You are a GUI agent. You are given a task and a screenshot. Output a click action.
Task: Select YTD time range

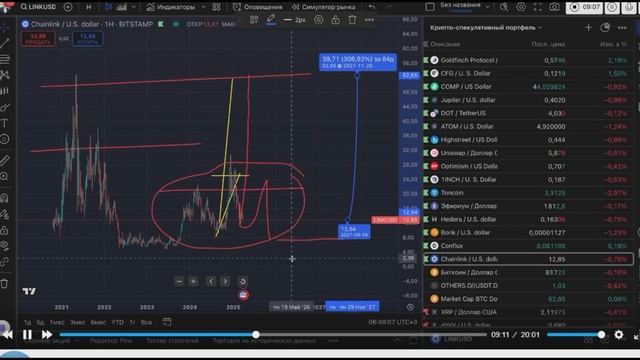coord(118,322)
